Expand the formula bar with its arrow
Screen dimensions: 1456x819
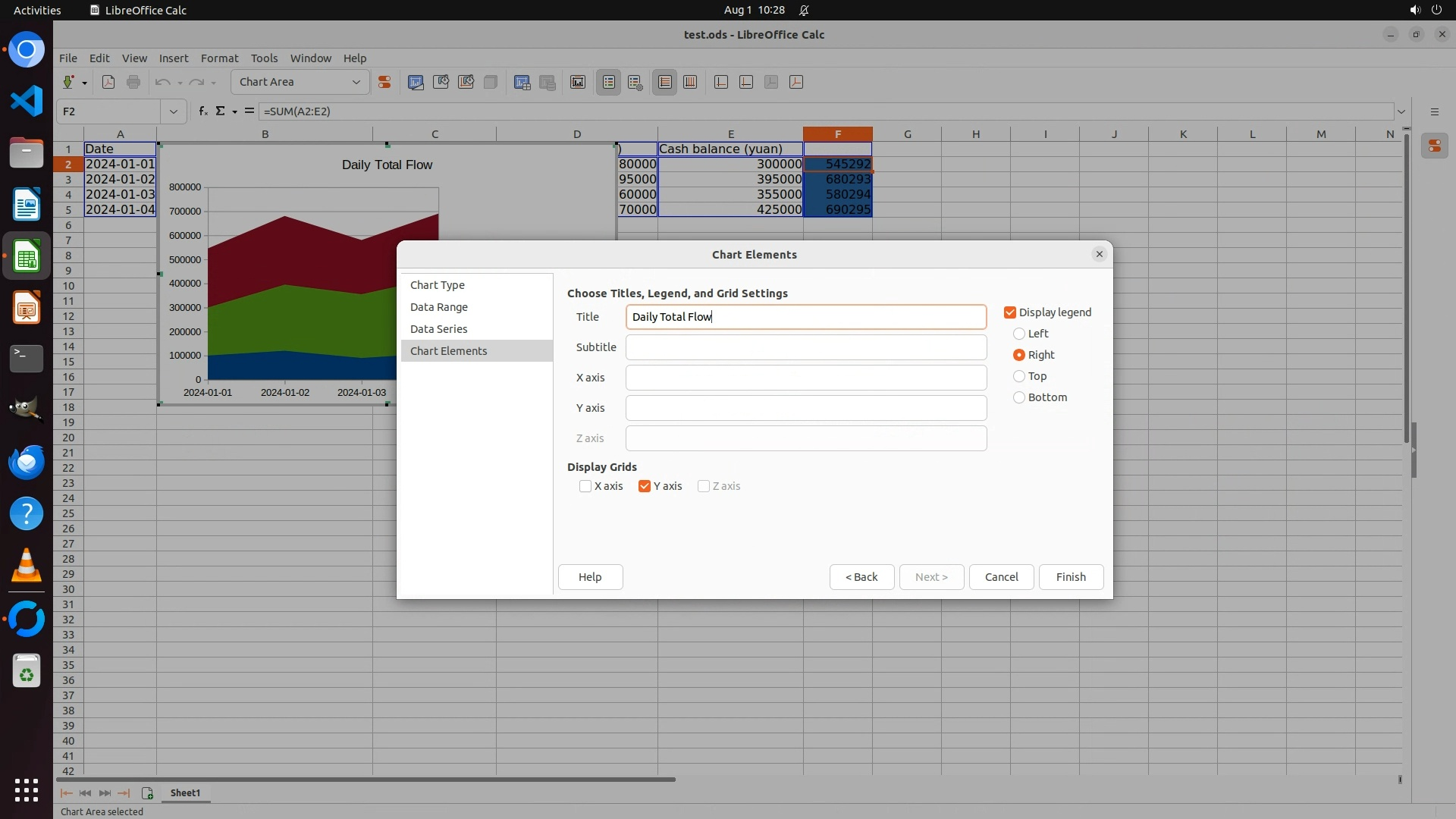point(1401,111)
